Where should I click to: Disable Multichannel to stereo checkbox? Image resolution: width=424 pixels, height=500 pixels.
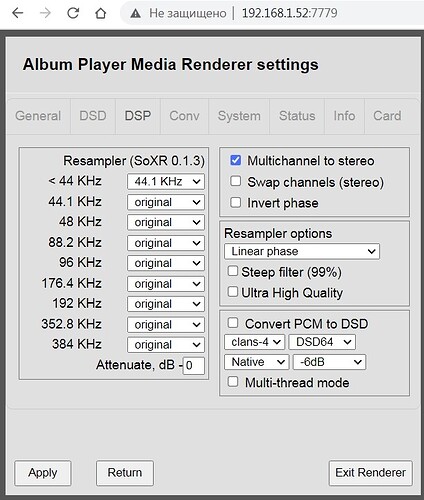pos(236,160)
